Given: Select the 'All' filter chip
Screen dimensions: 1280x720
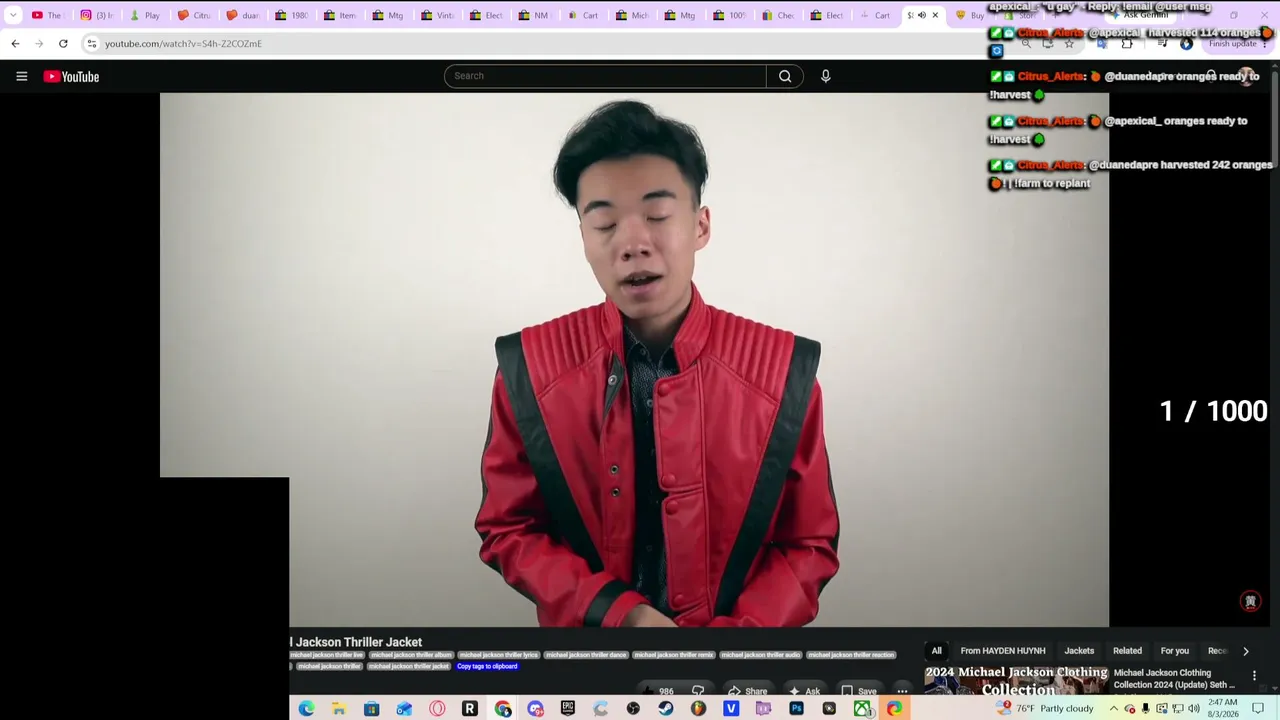Looking at the screenshot, I should coord(937,651).
